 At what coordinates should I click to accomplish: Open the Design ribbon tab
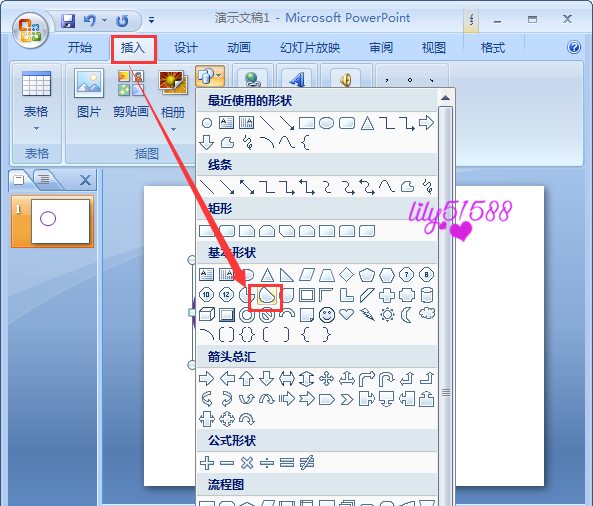pos(186,48)
